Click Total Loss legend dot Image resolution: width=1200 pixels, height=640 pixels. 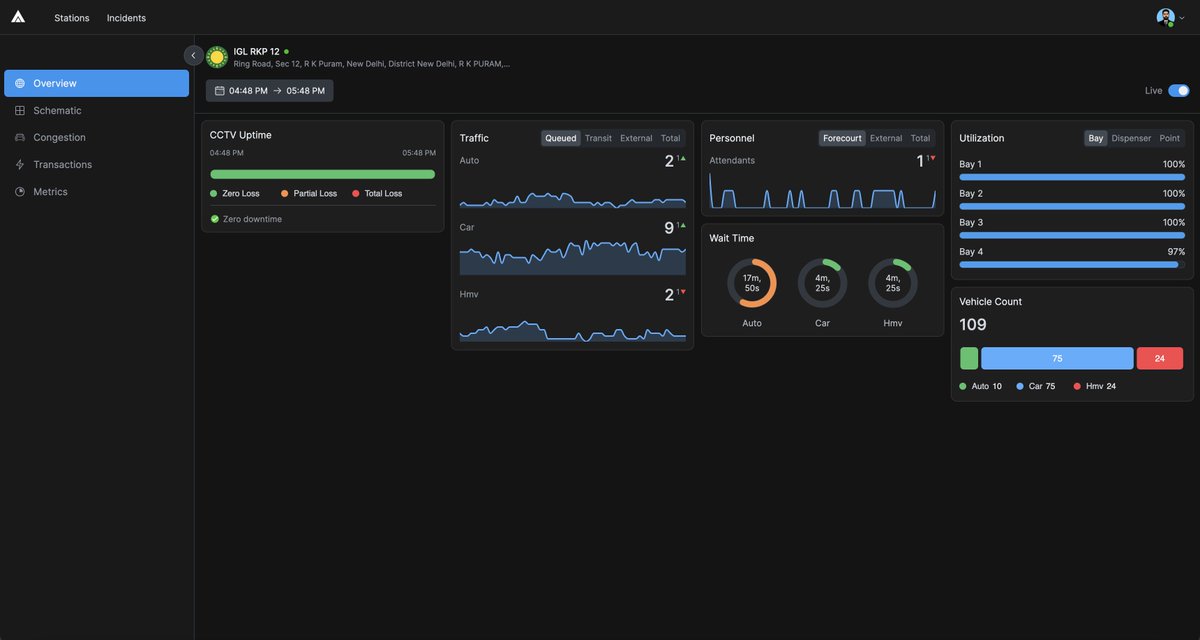pos(356,193)
